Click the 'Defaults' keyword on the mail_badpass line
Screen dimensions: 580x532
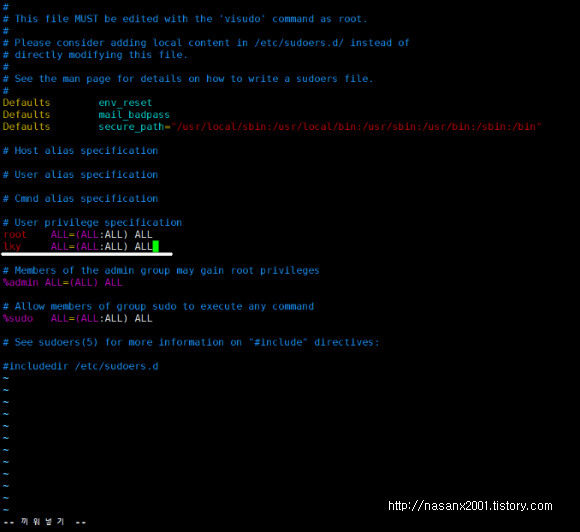[26, 115]
